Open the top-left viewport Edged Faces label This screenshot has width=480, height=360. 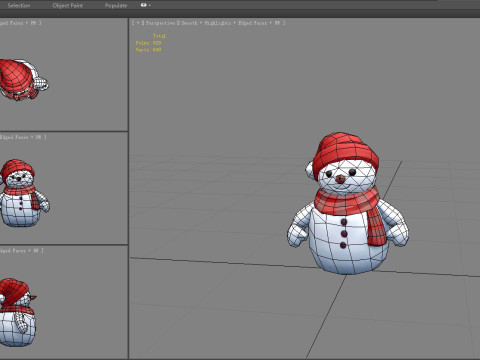click(x=11, y=23)
